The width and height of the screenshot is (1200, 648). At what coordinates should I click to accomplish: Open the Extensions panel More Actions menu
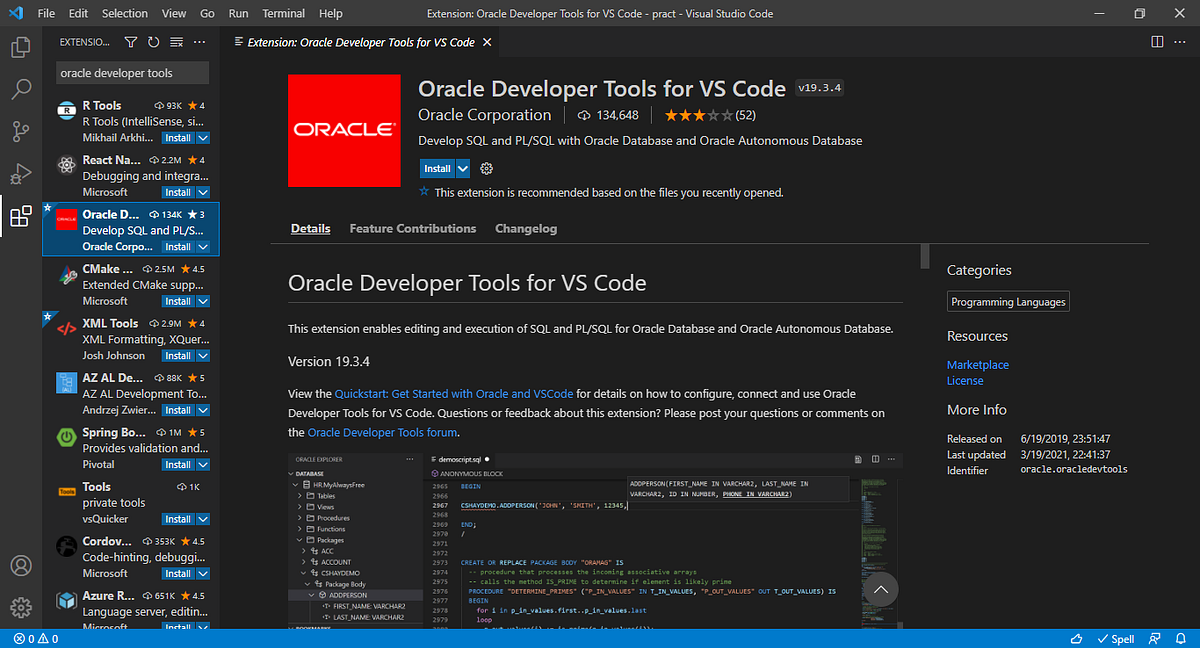point(199,42)
